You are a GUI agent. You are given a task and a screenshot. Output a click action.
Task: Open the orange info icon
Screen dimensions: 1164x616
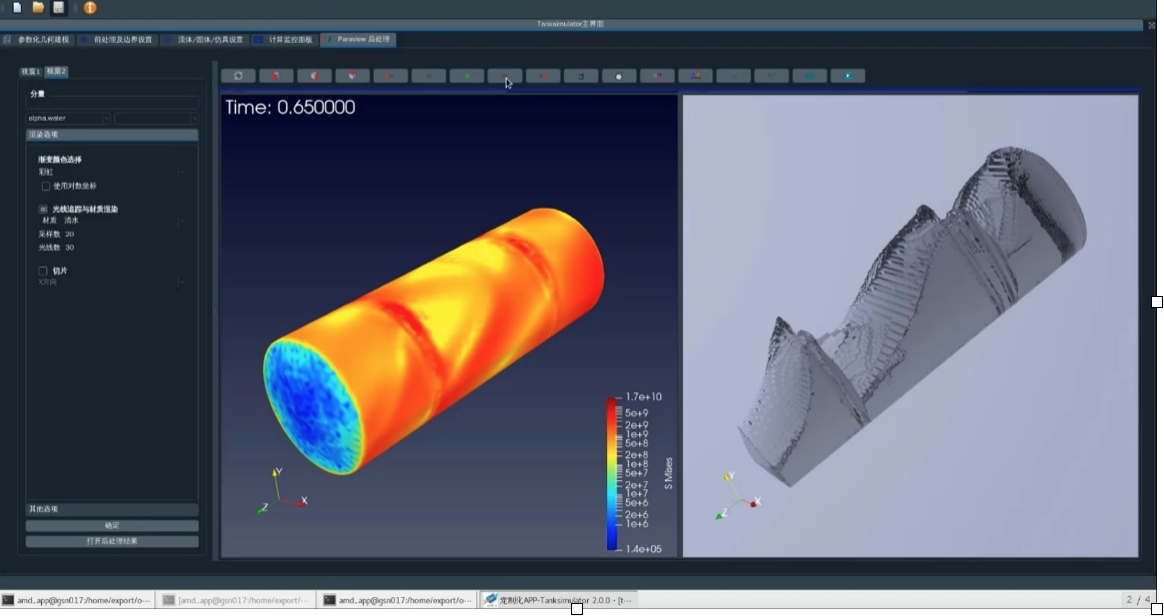coord(90,8)
